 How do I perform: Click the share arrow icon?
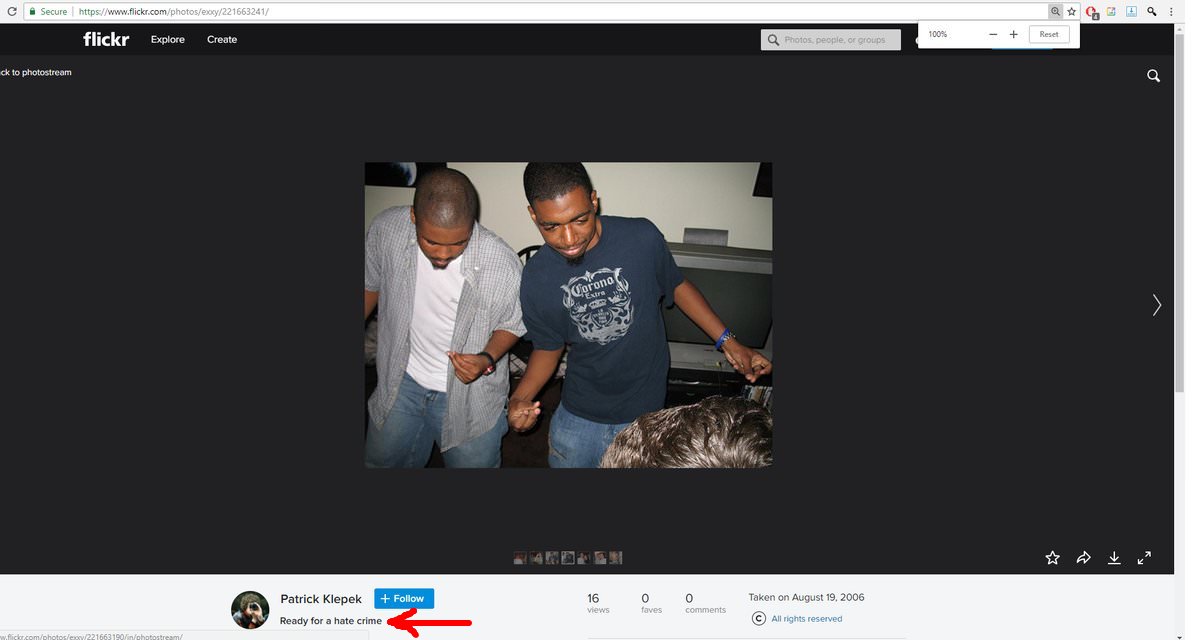coord(1083,558)
